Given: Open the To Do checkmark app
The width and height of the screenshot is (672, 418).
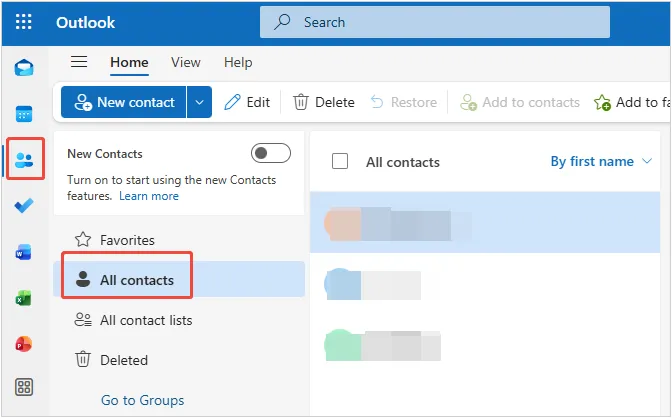Looking at the screenshot, I should tap(23, 206).
